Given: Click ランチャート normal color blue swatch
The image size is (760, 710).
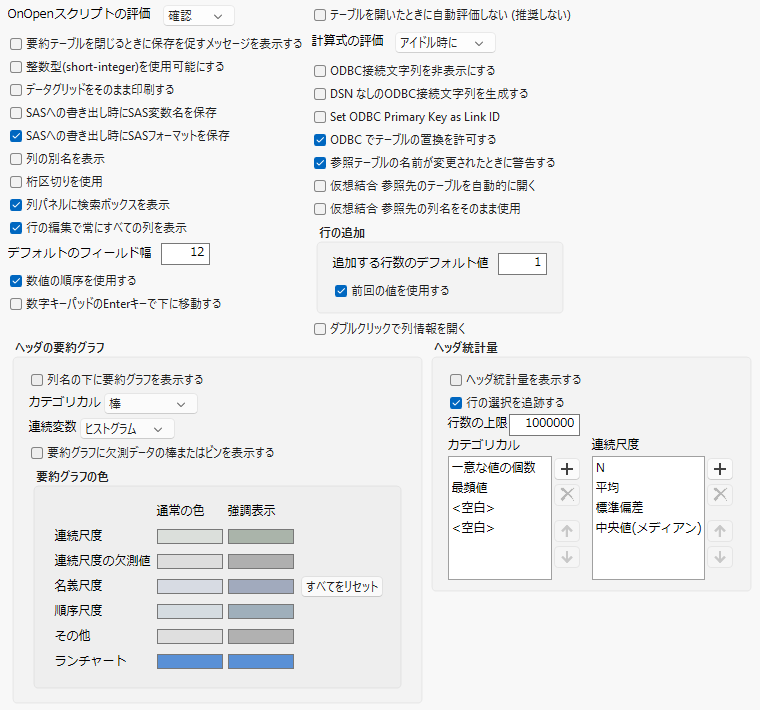Looking at the screenshot, I should click(x=190, y=662).
